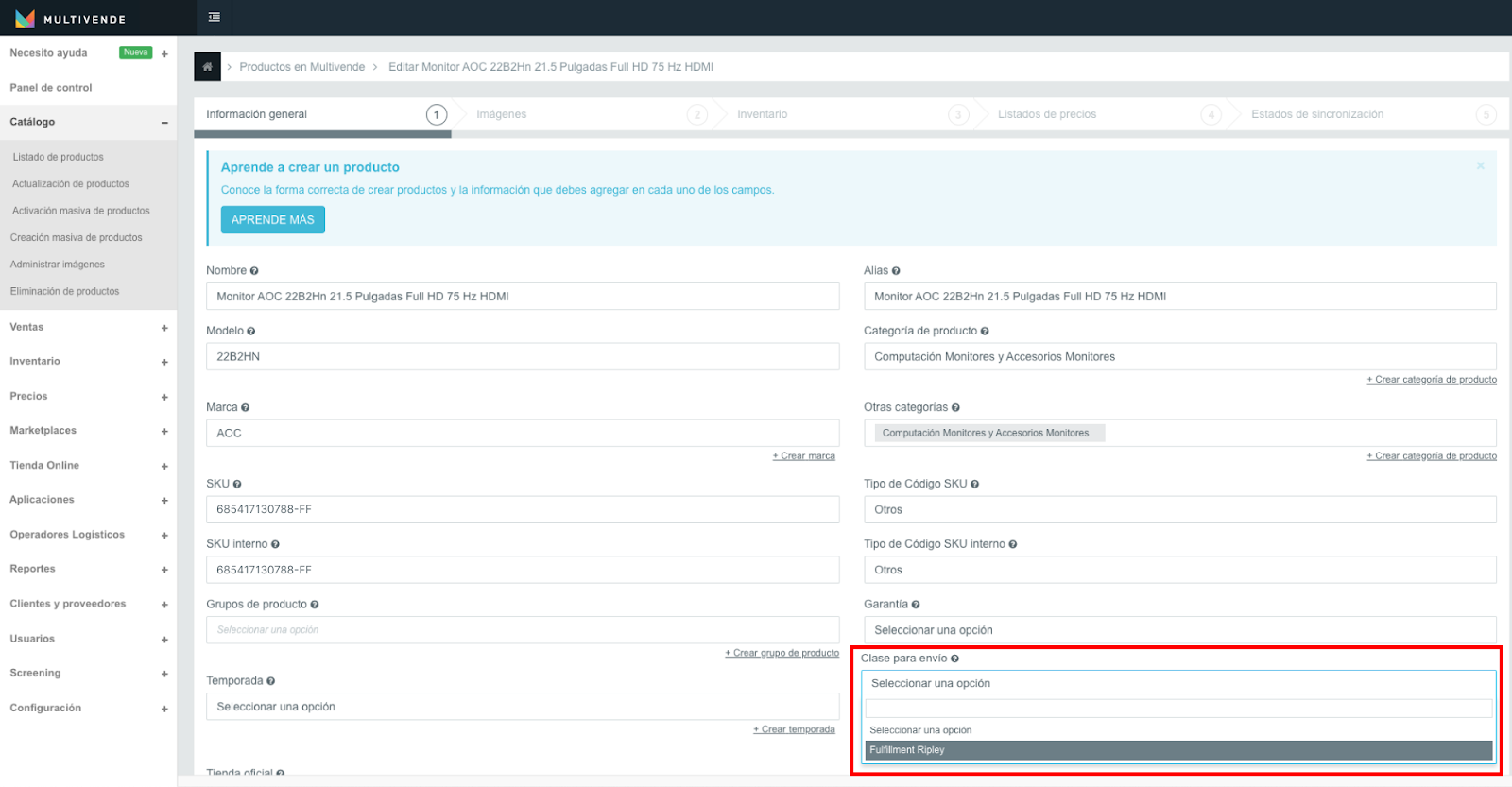Open the Garantía dropdown
Image resolution: width=1512 pixels, height=787 pixels.
click(1180, 630)
